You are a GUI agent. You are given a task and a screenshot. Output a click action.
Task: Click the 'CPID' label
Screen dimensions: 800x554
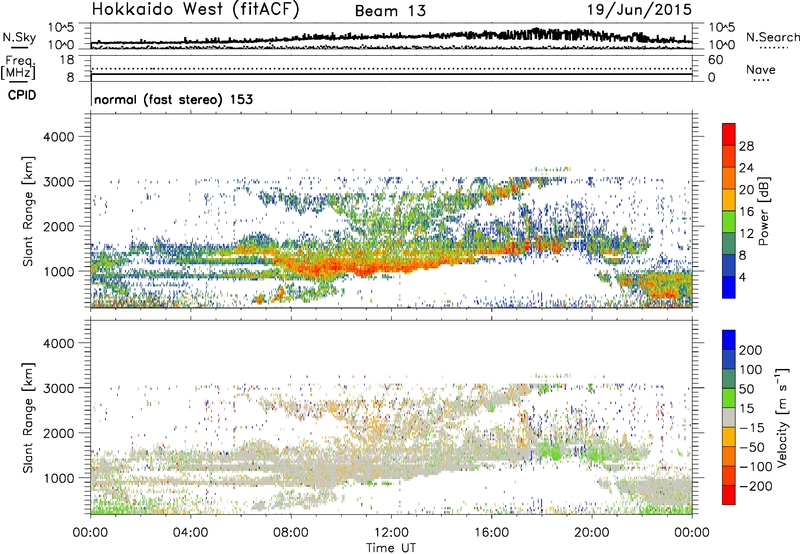tap(22, 95)
